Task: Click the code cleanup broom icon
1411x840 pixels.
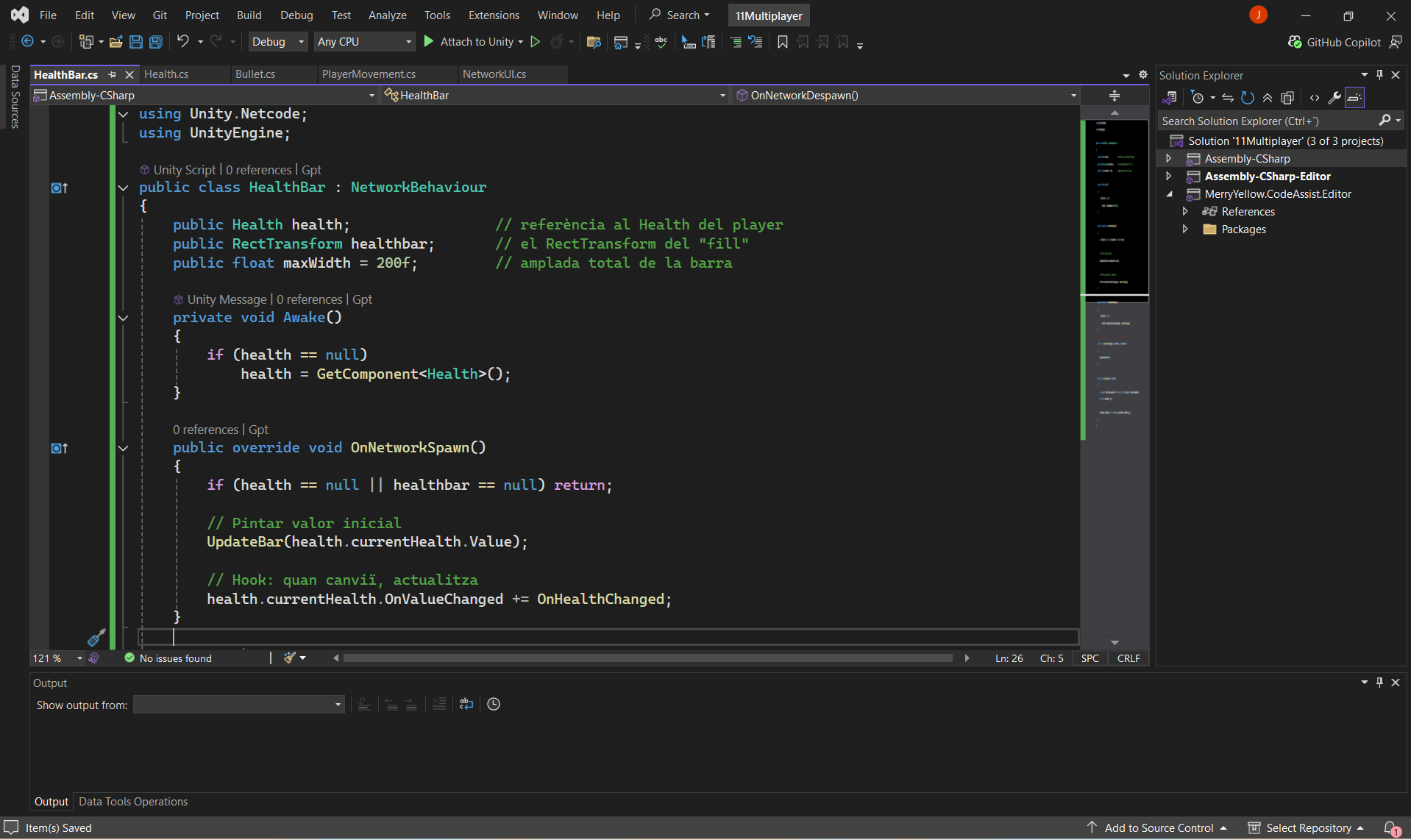Action: coord(290,658)
